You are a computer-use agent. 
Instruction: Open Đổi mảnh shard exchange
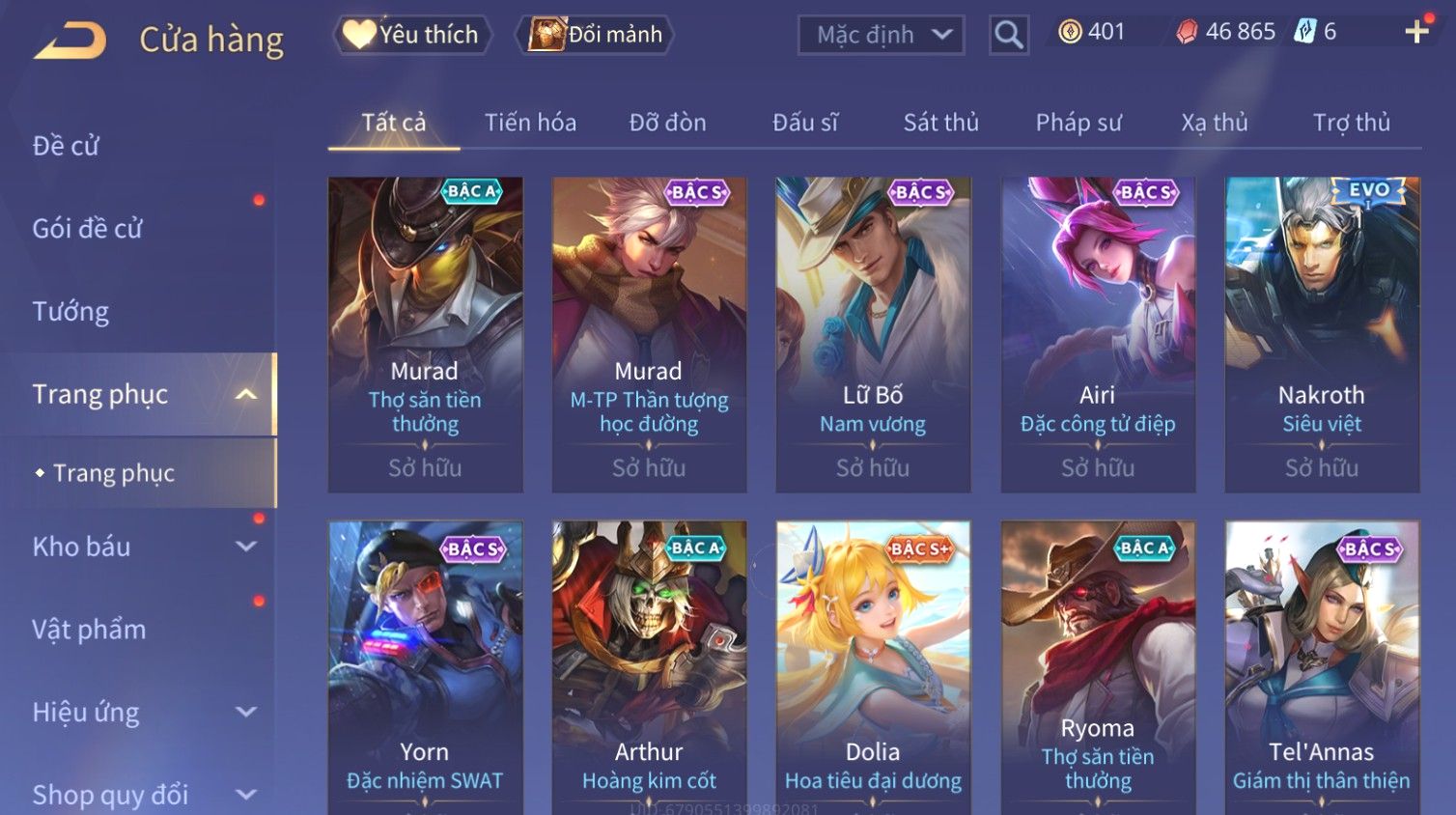click(x=595, y=35)
